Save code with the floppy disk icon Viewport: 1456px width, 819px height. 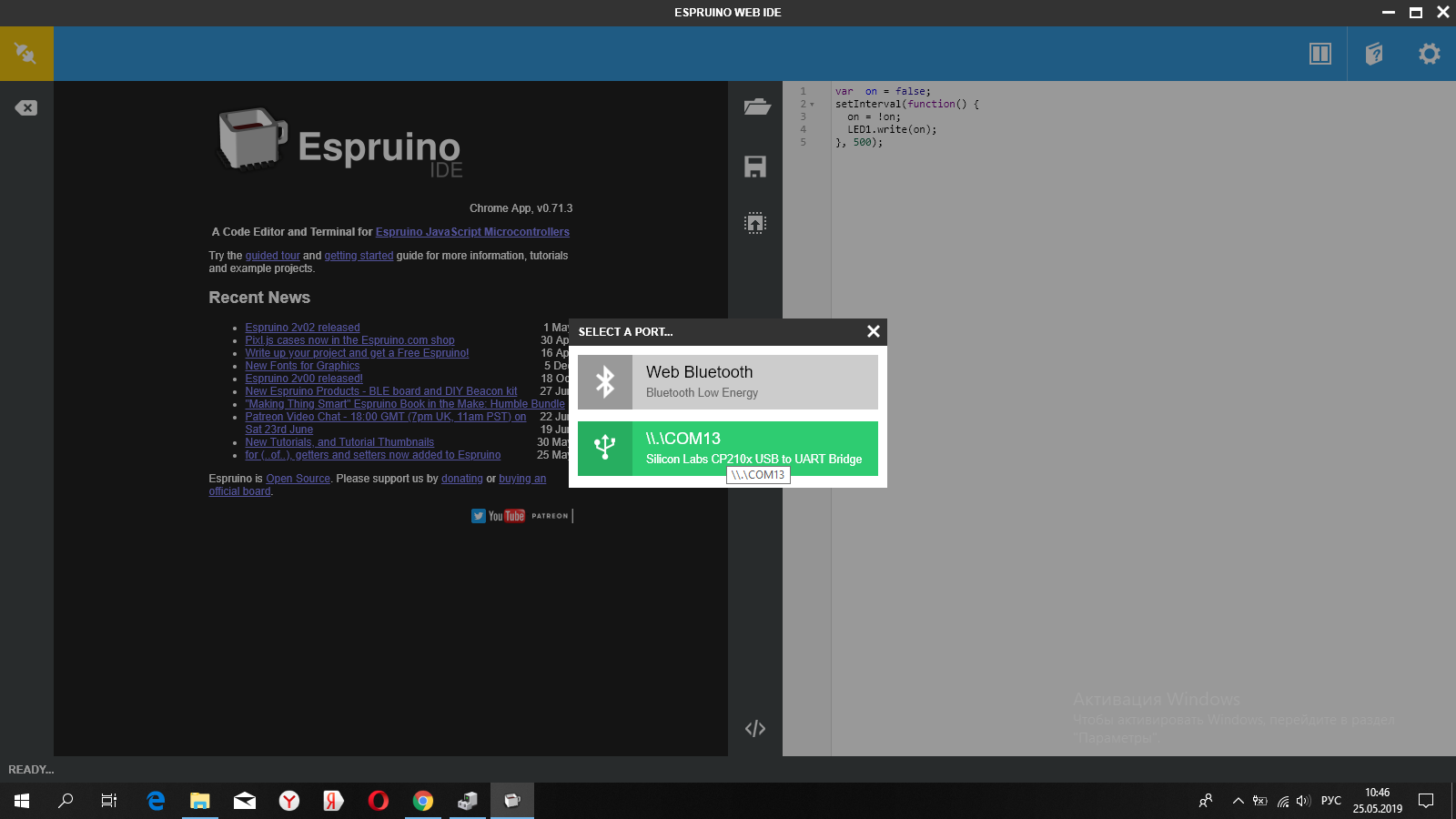coord(755,167)
